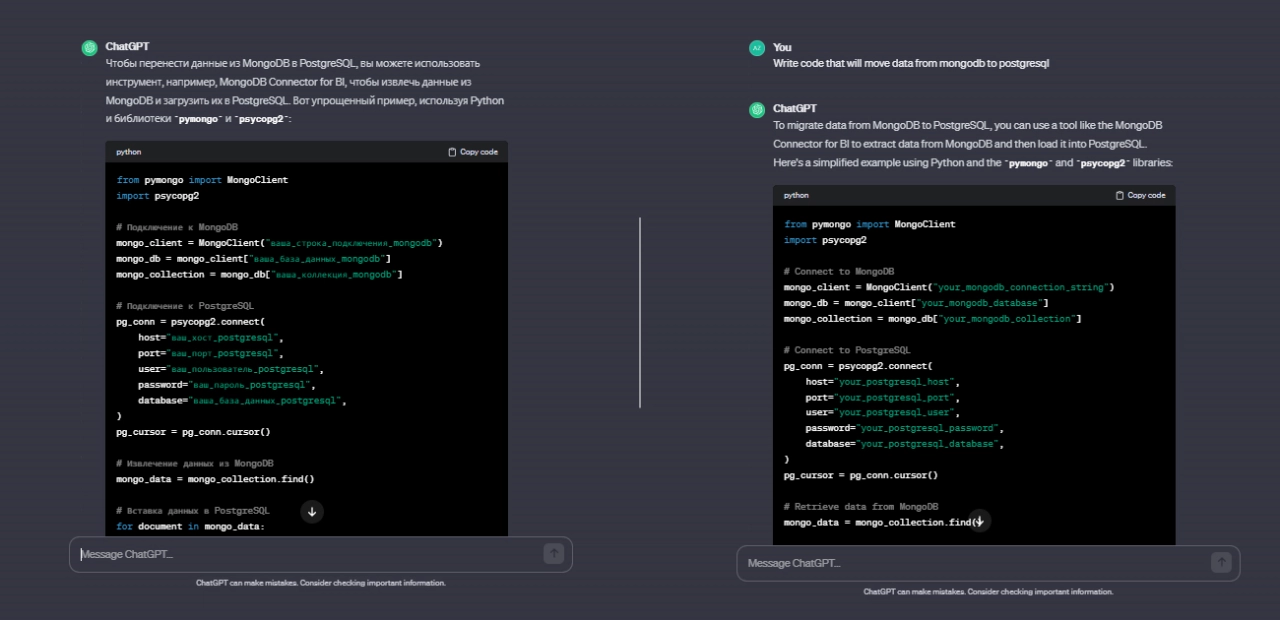This screenshot has height=620, width=1280.
Task: Click the vertical divider between the two chats
Action: [x=640, y=312]
